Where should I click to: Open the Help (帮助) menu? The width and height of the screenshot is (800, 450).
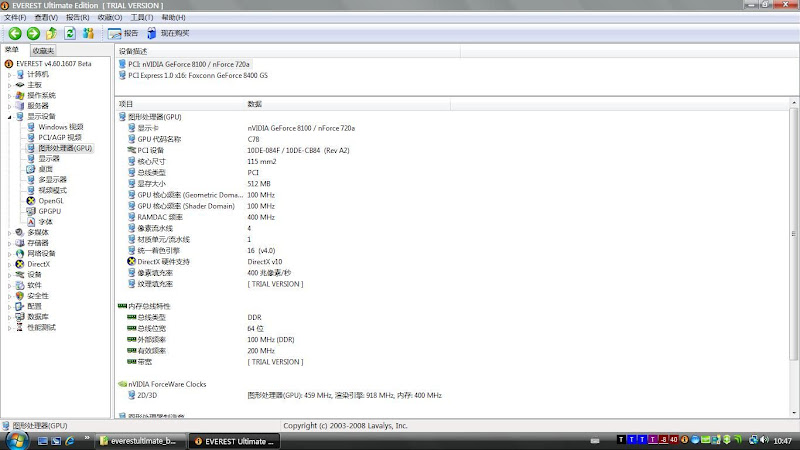tap(173, 17)
